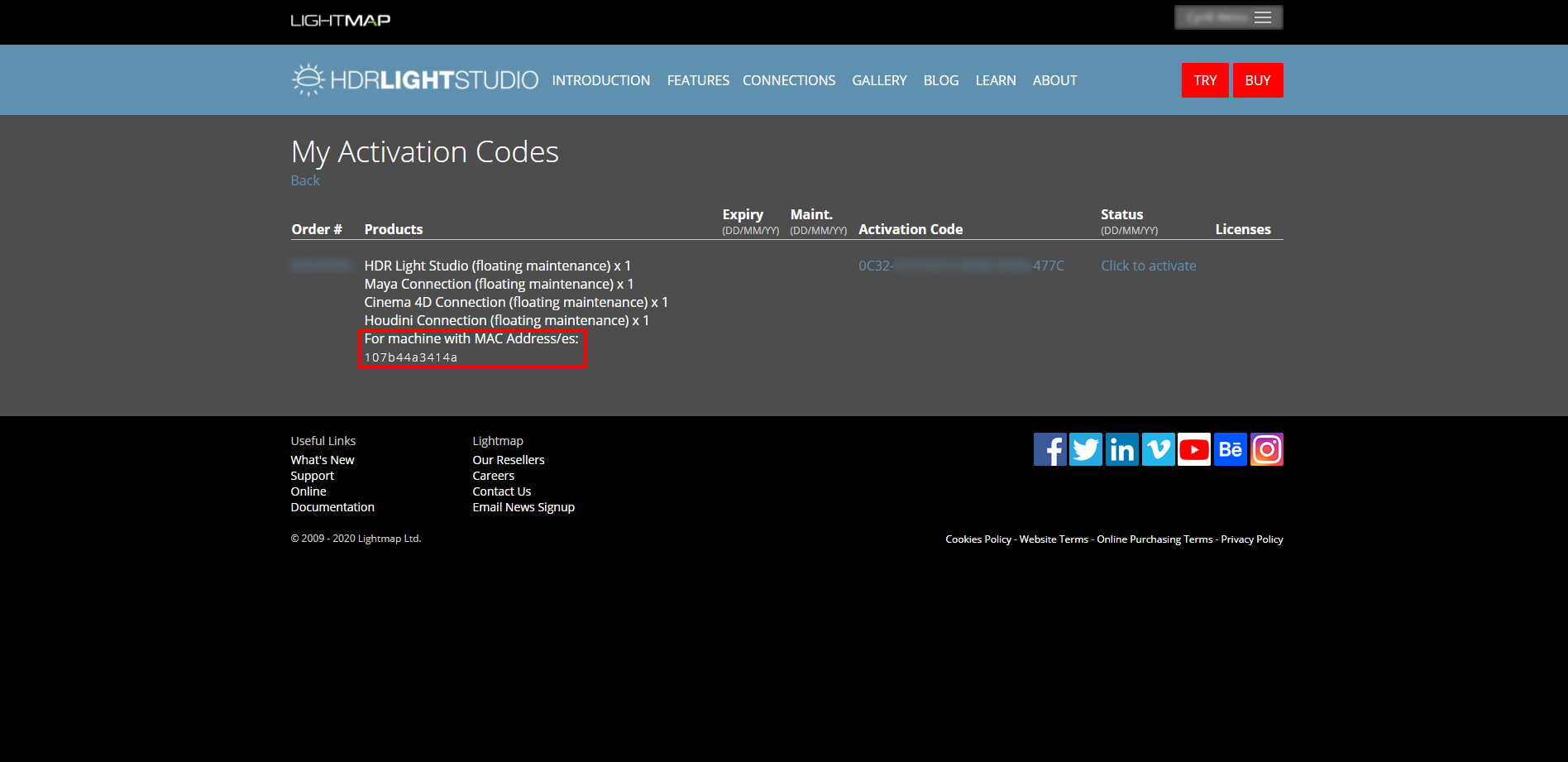This screenshot has height=762, width=1568.
Task: Open the Website Terms link
Action: pyautogui.click(x=1054, y=539)
